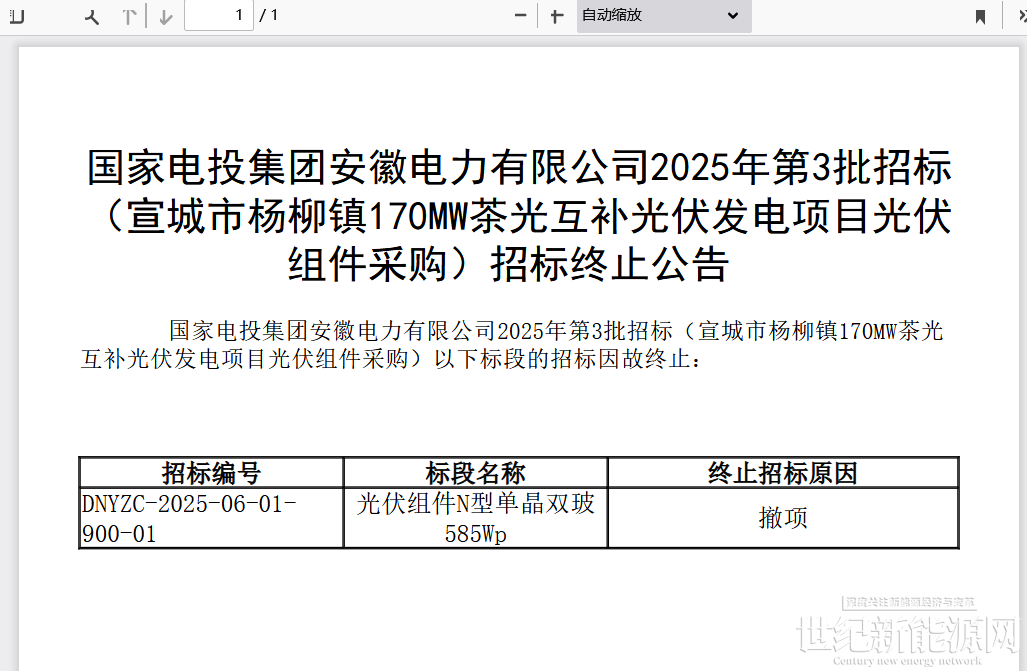Go to next page arrow
The image size is (1027, 671).
coord(166,17)
